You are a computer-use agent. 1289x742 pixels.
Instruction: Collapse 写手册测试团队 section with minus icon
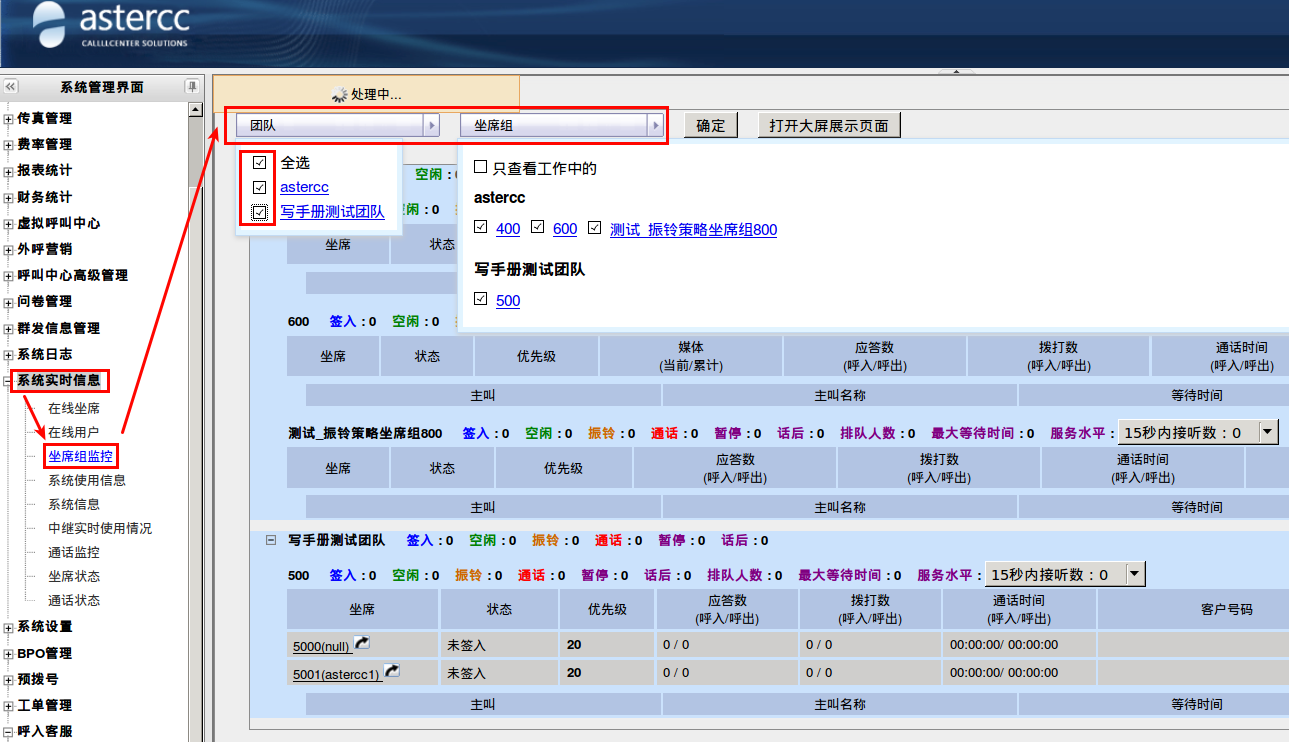pos(270,540)
